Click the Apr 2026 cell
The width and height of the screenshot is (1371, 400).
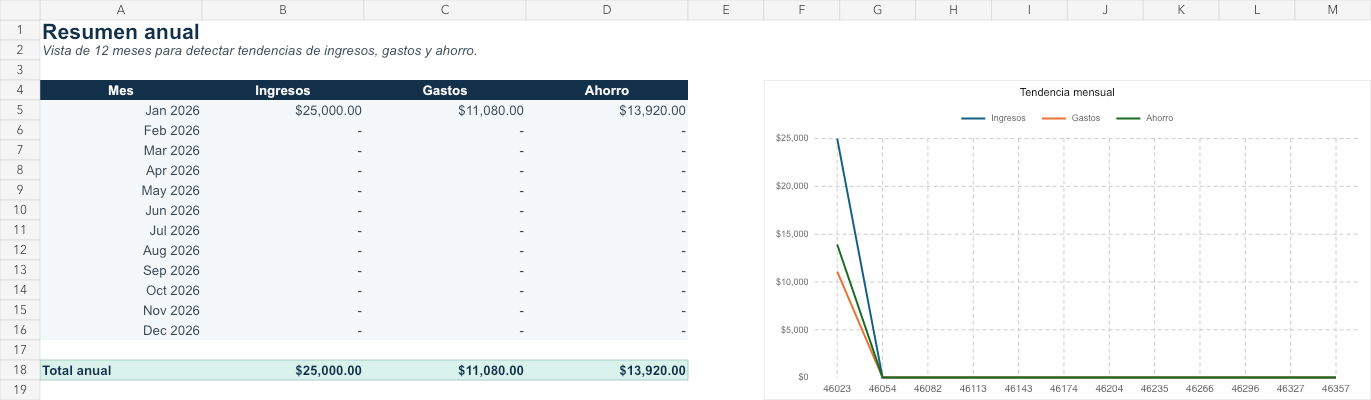click(x=121, y=170)
